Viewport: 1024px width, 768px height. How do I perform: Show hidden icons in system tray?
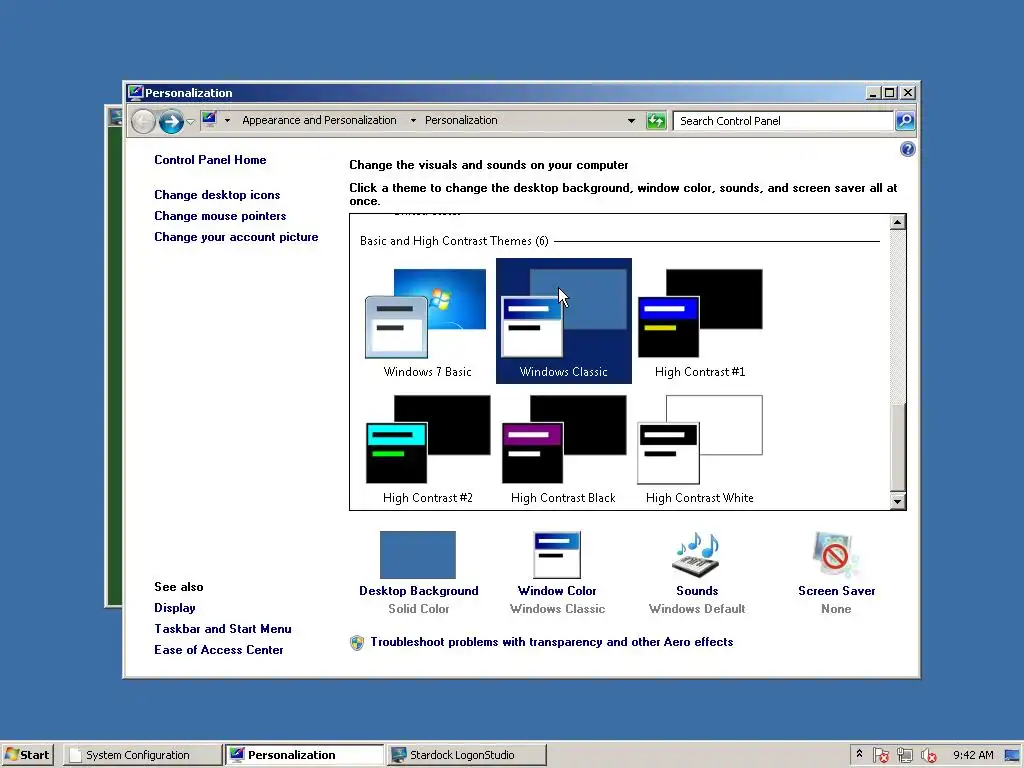click(x=859, y=754)
